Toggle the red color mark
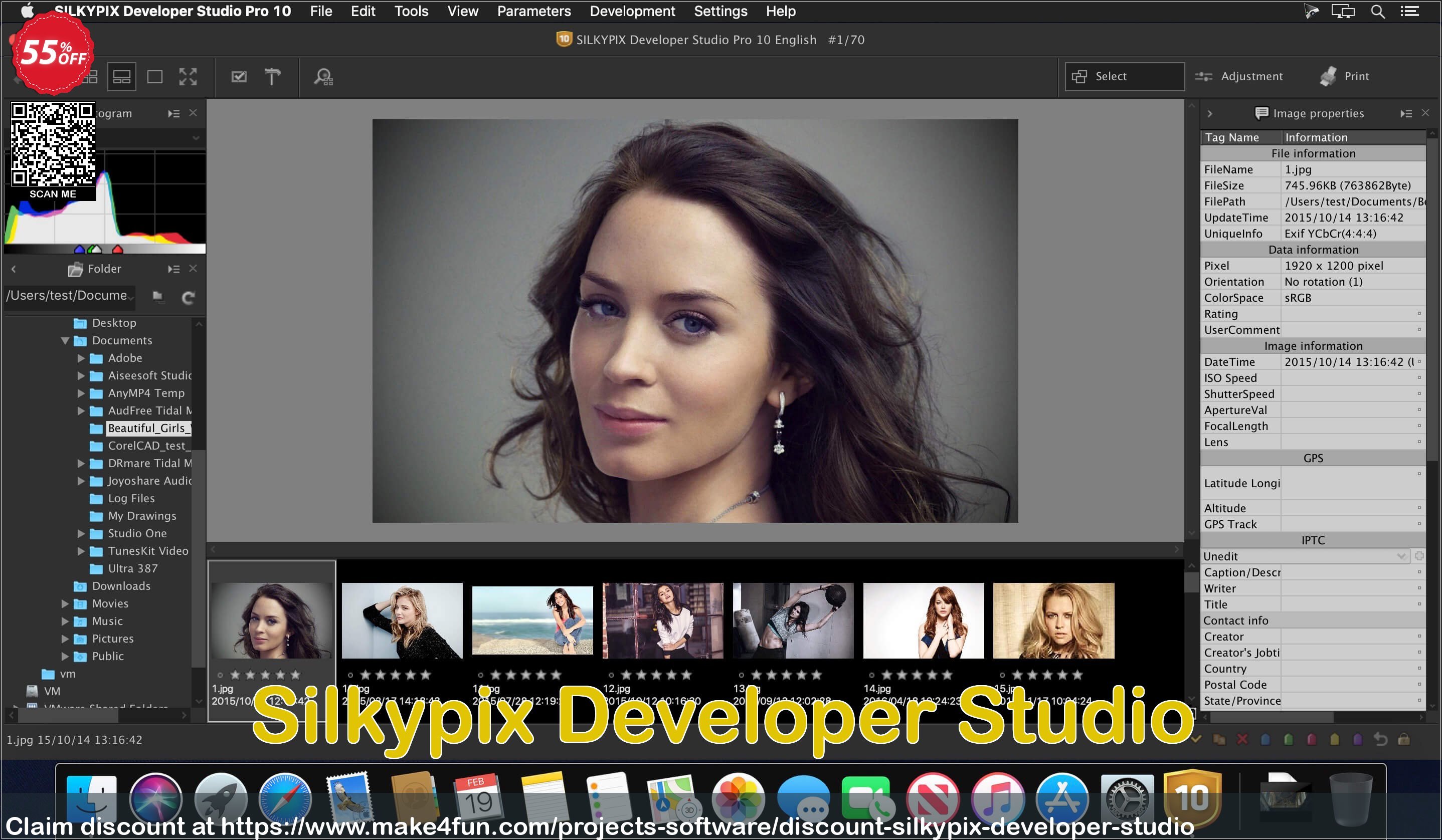 [1312, 739]
